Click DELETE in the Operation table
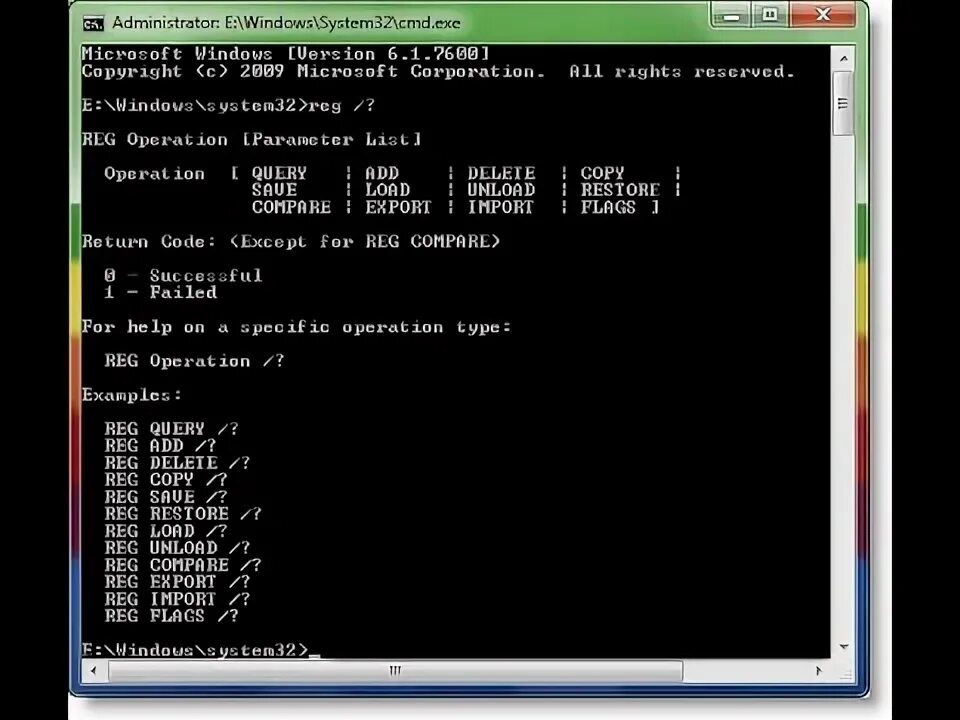The image size is (960, 720). tap(501, 173)
